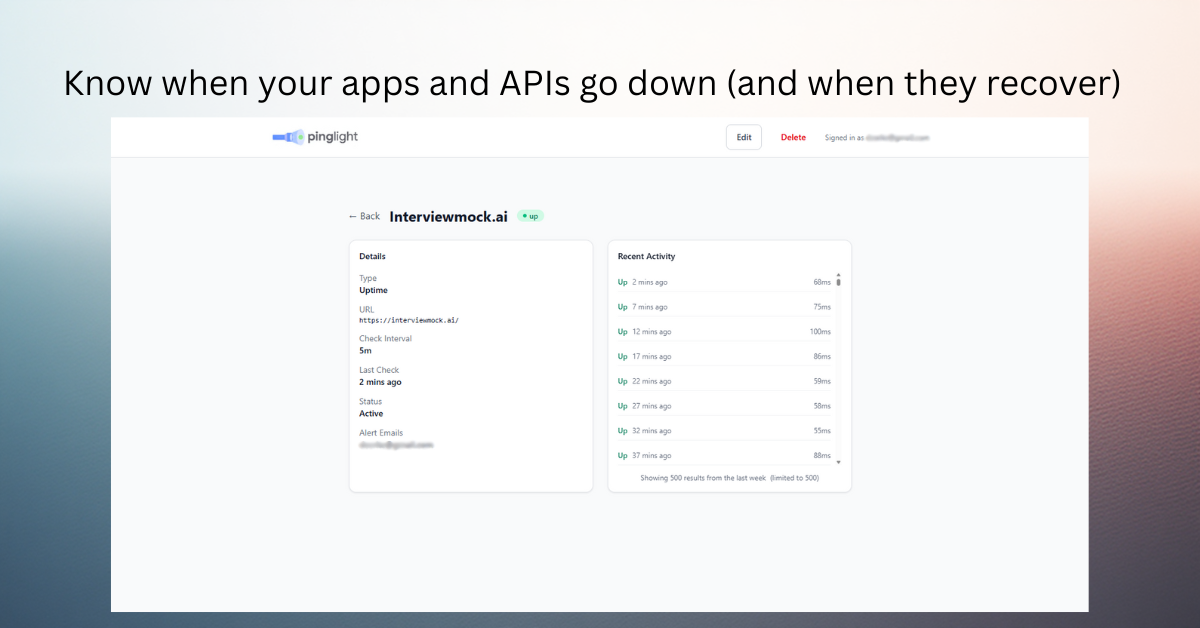The width and height of the screenshot is (1200, 628).
Task: Select the Interviewmock.ai page title
Action: point(448,215)
